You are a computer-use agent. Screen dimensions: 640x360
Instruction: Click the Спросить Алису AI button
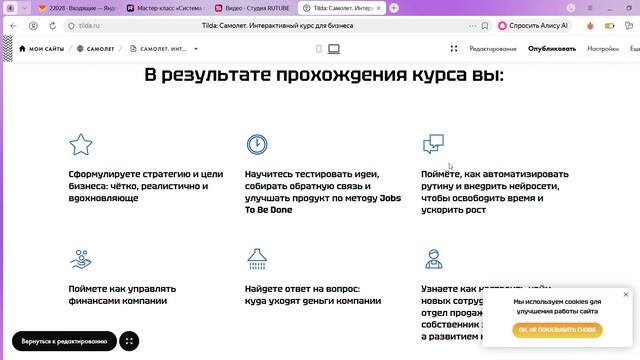pos(534,26)
